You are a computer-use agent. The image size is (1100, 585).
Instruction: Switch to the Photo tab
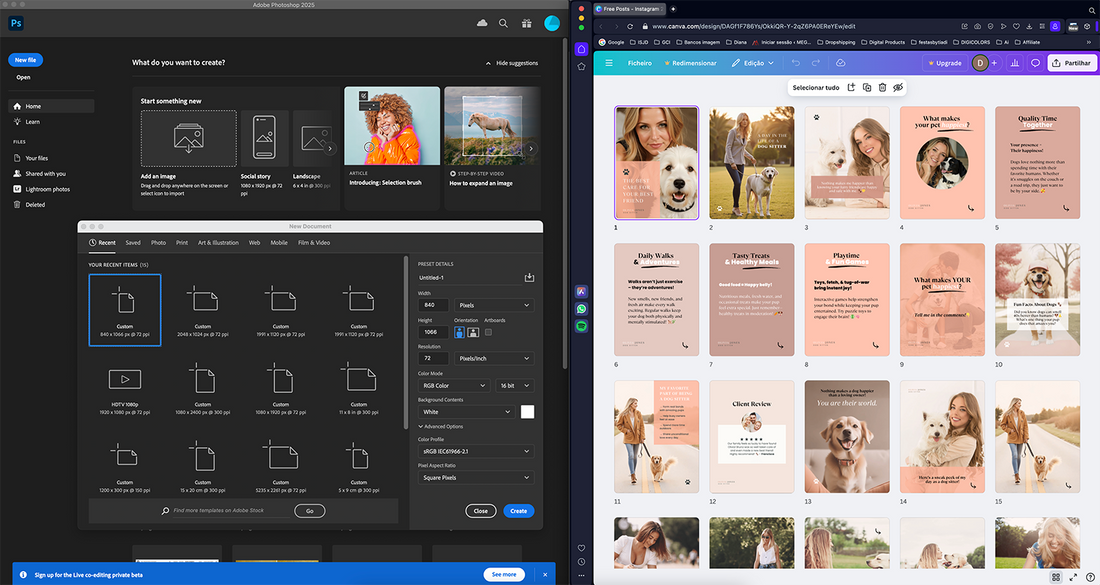[x=158, y=242]
